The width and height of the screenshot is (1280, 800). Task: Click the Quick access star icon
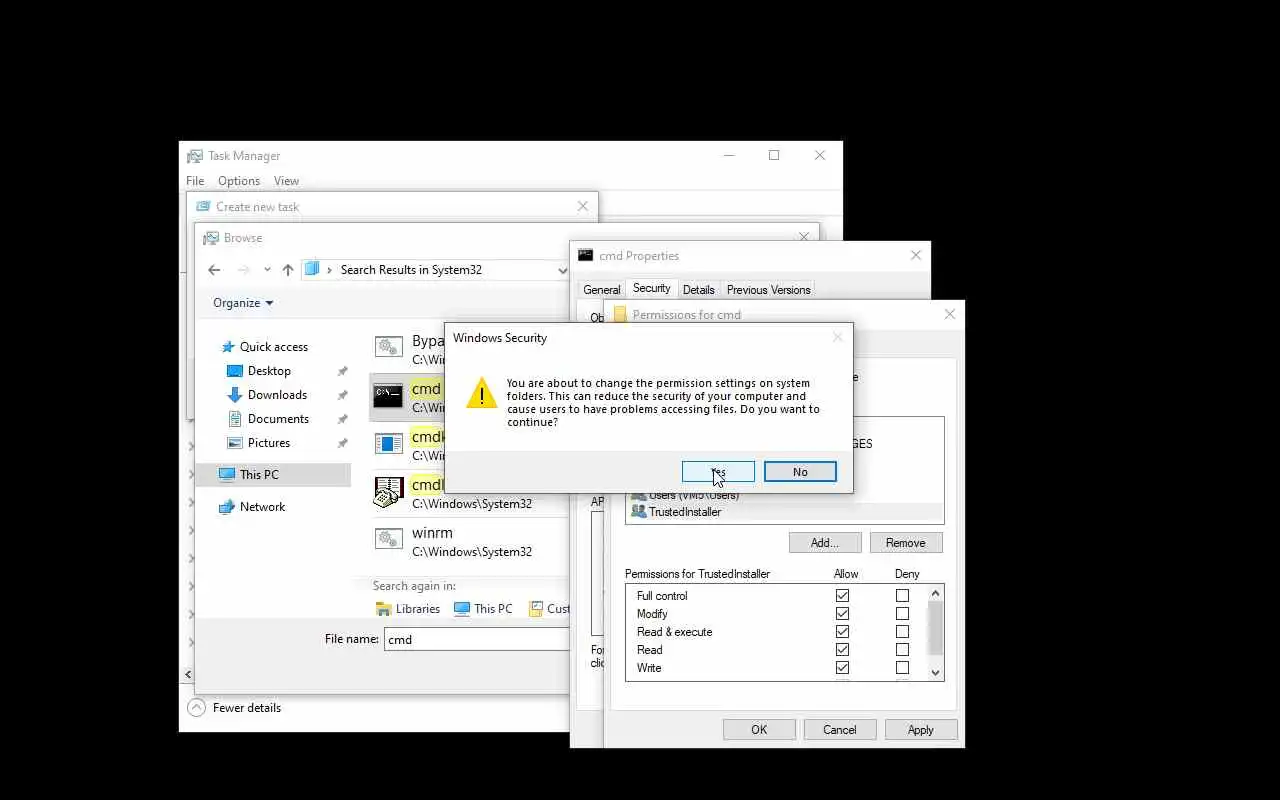228,347
